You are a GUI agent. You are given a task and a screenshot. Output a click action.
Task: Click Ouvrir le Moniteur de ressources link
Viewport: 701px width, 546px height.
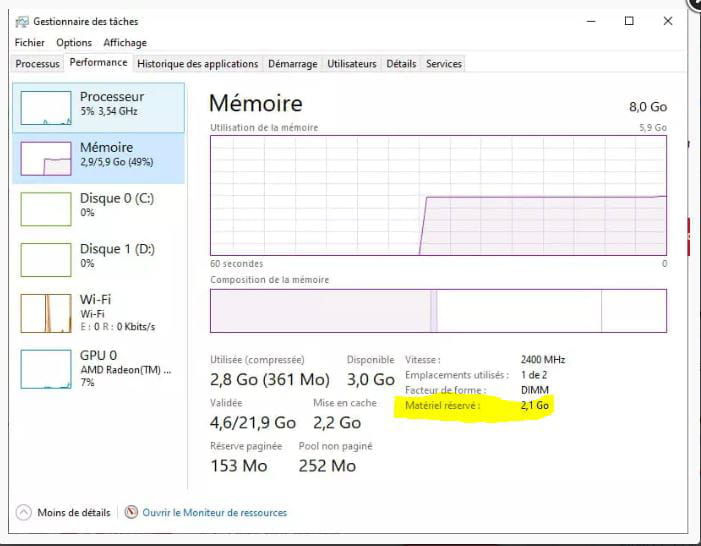click(x=215, y=512)
